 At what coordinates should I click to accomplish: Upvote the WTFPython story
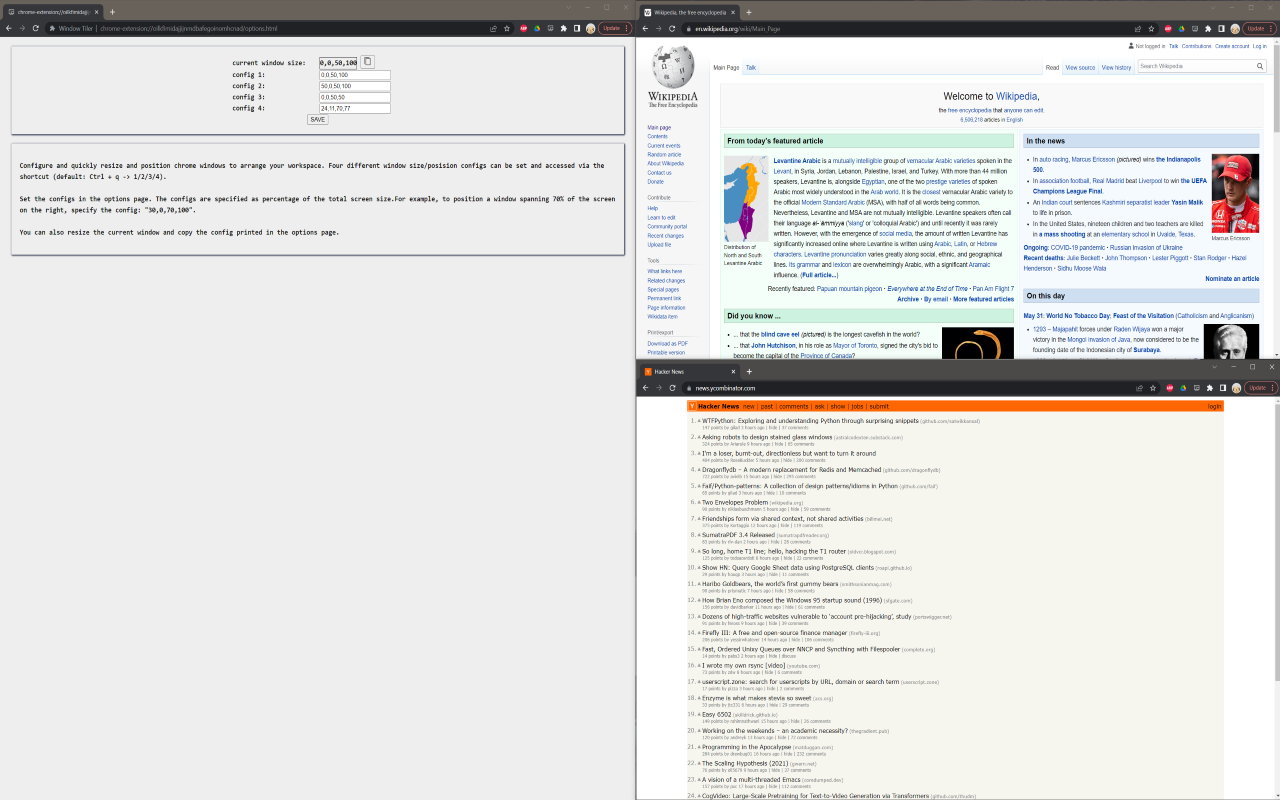pos(699,421)
